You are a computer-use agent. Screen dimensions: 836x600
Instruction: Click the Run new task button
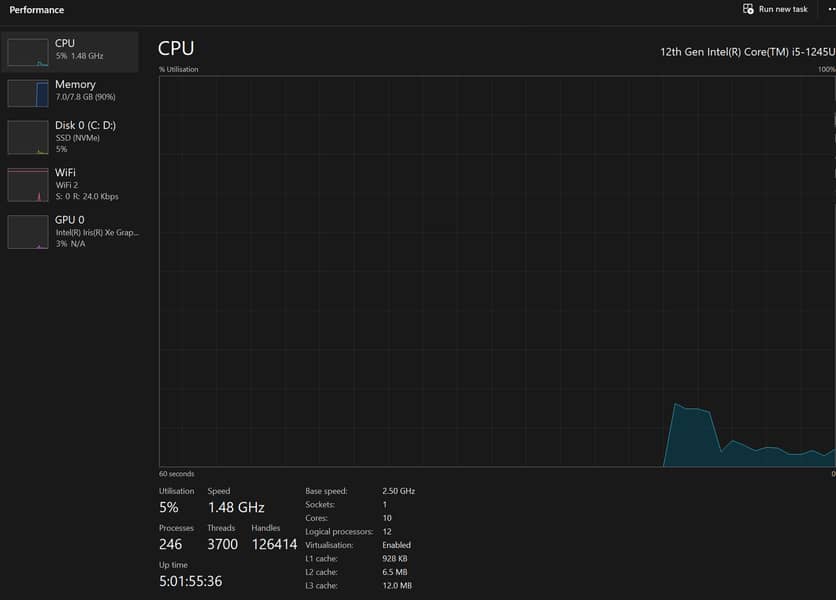tap(775, 9)
